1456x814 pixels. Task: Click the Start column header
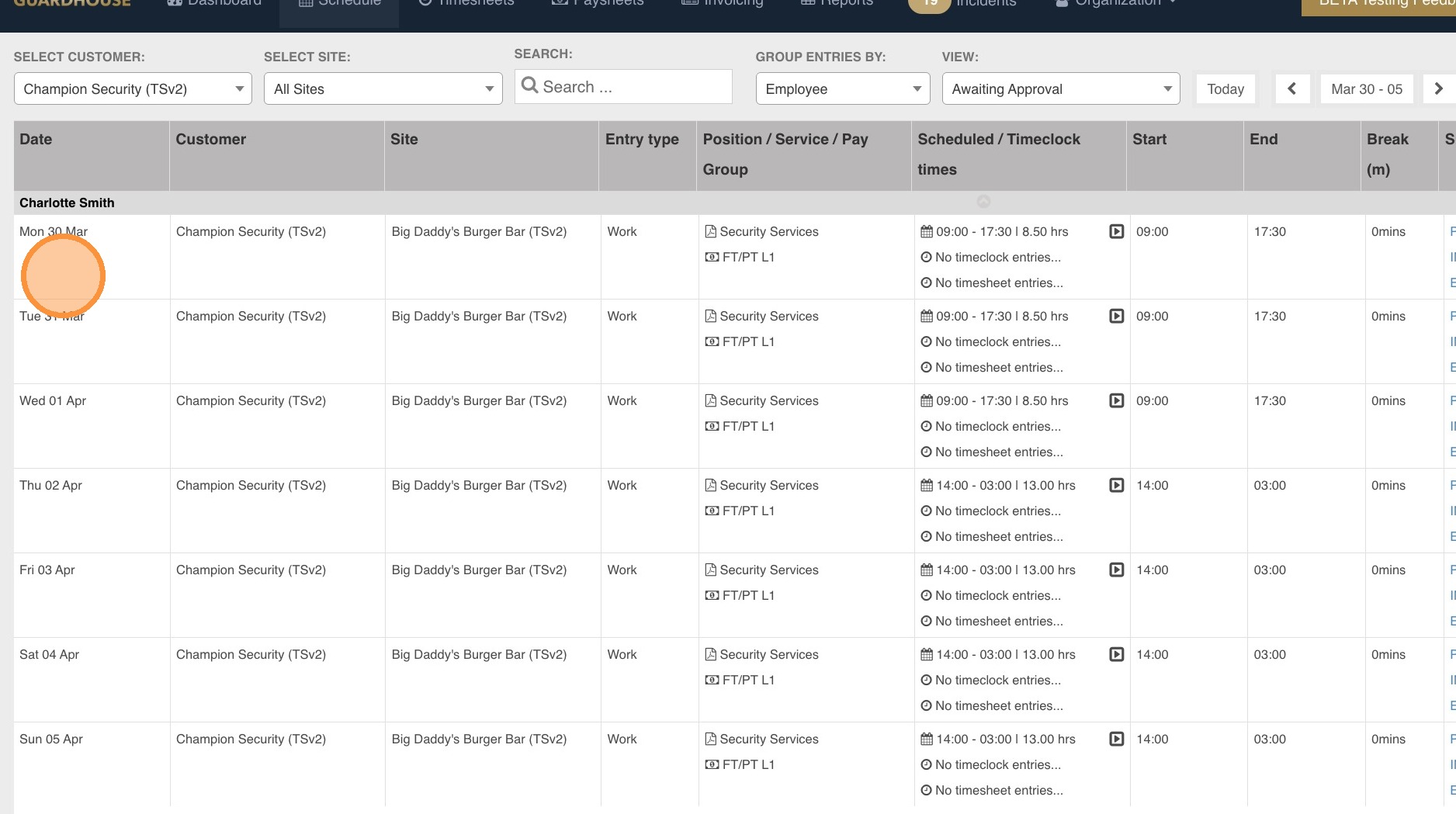[x=1185, y=155]
